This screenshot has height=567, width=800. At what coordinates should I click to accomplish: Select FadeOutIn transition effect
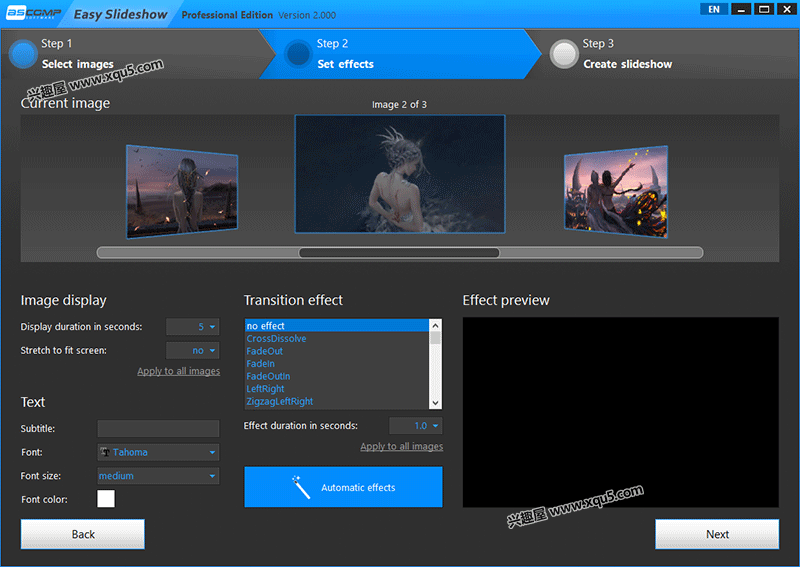(x=337, y=376)
